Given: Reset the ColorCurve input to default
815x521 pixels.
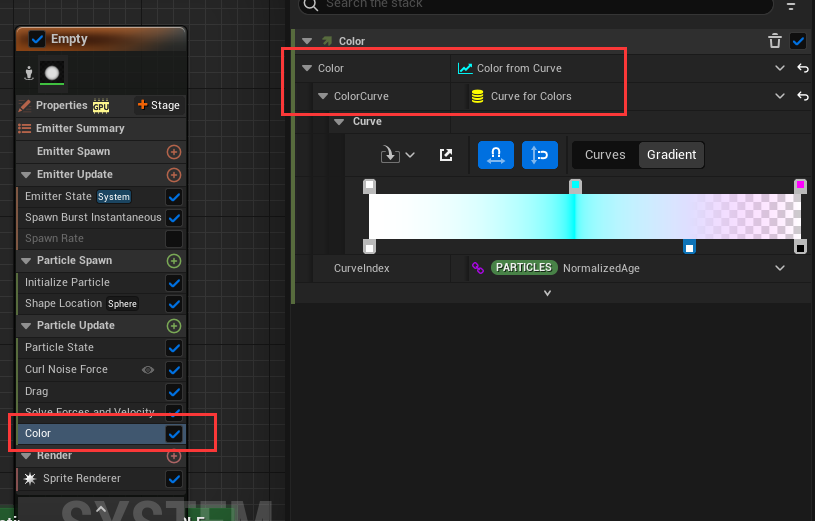Looking at the screenshot, I should tap(802, 97).
